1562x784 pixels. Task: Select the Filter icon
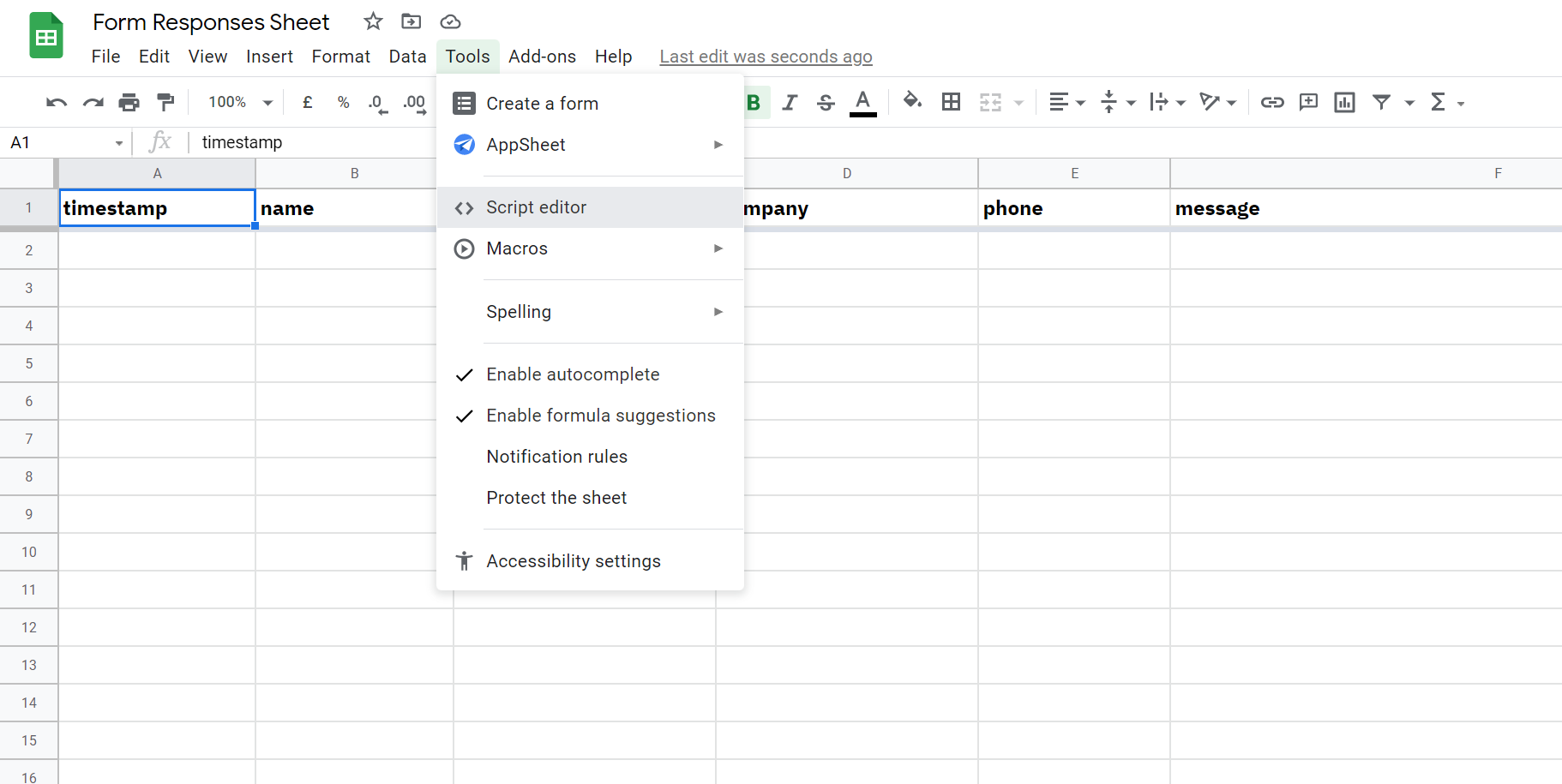(x=1380, y=102)
